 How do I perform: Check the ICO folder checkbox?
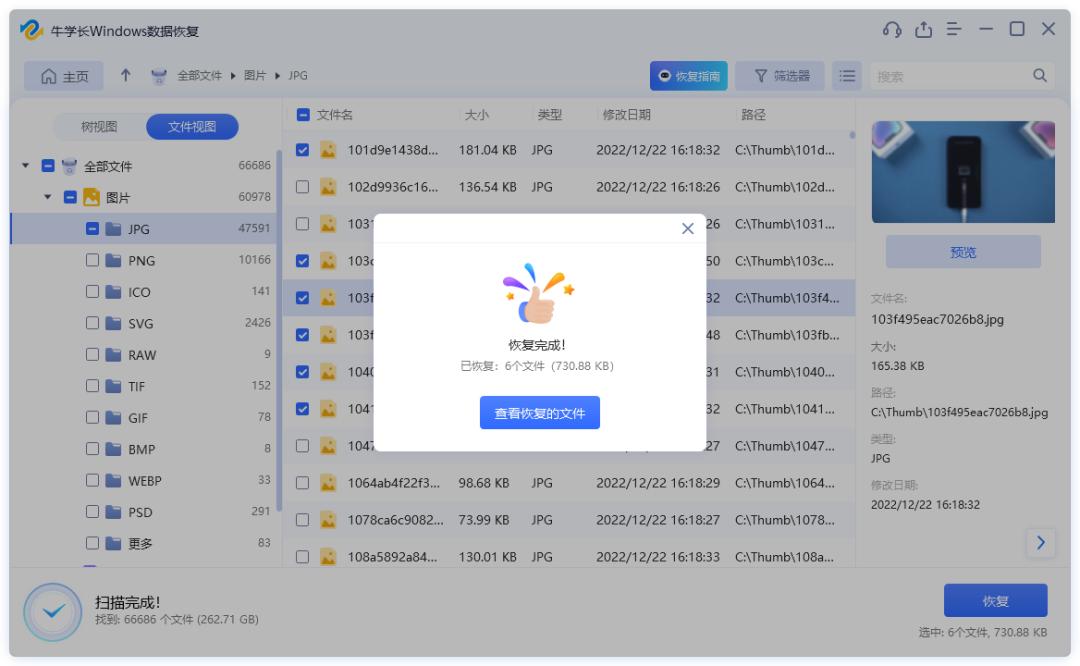92,291
